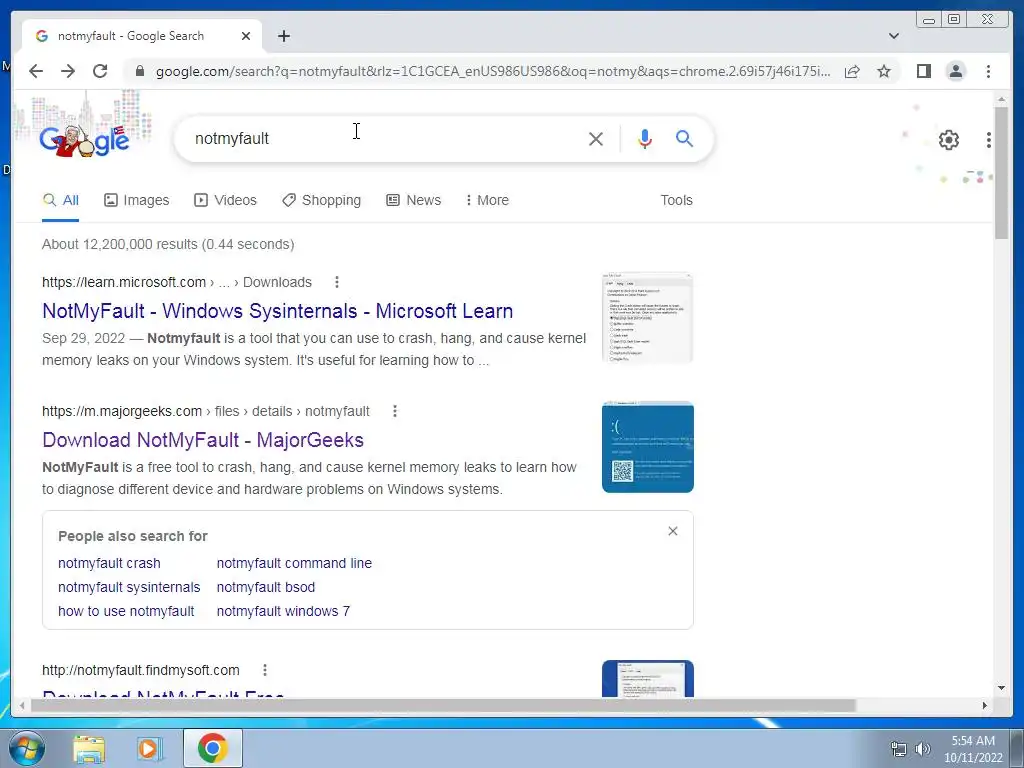Open Chrome side panel
This screenshot has height=768, width=1024.
(923, 71)
